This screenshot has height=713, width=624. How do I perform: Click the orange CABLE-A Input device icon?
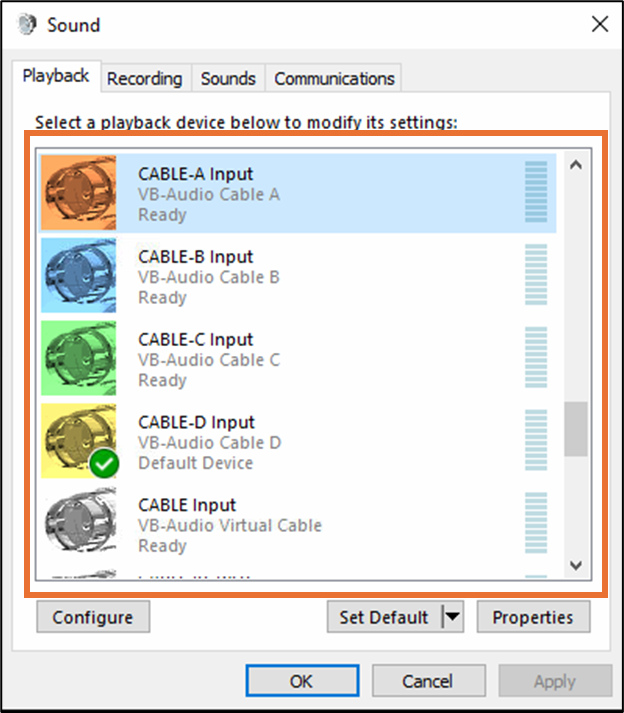coord(78,193)
